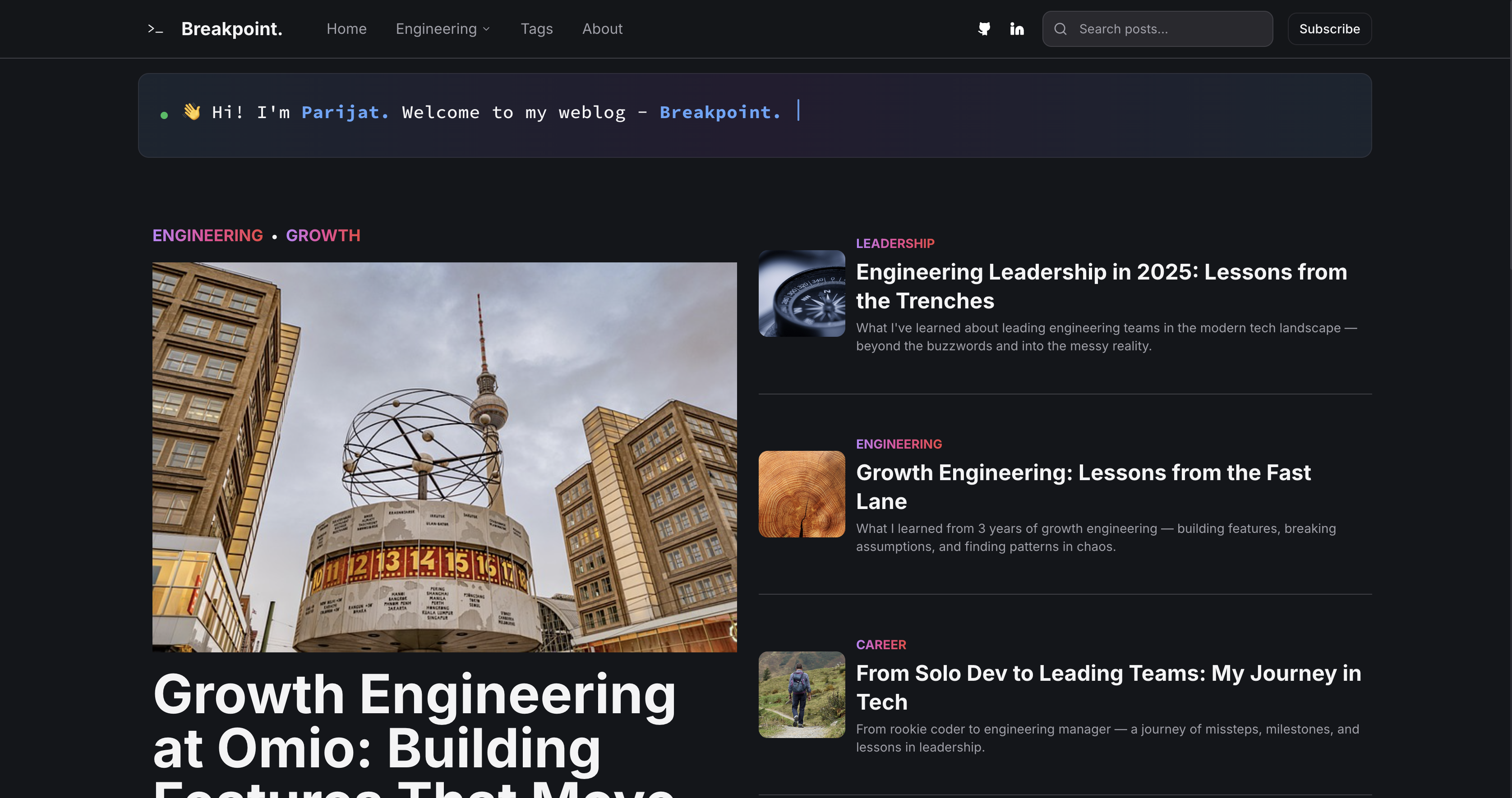Open the GitHub profile icon
The width and height of the screenshot is (1512, 798).
[984, 29]
